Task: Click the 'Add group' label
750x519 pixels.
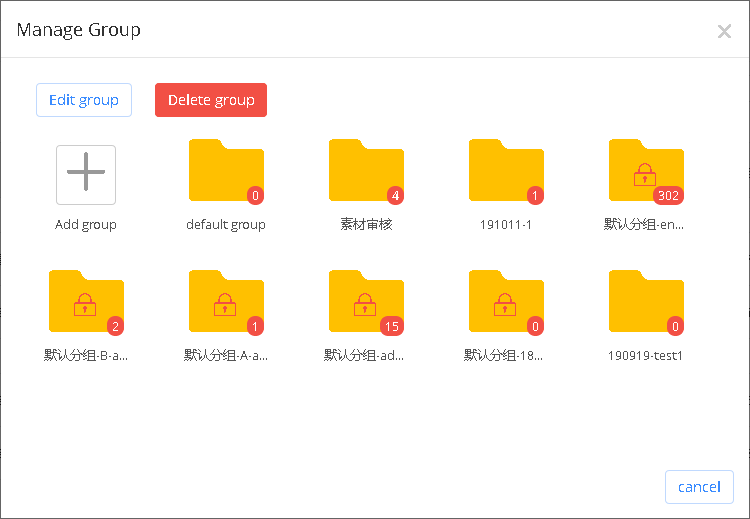Action: (x=86, y=224)
